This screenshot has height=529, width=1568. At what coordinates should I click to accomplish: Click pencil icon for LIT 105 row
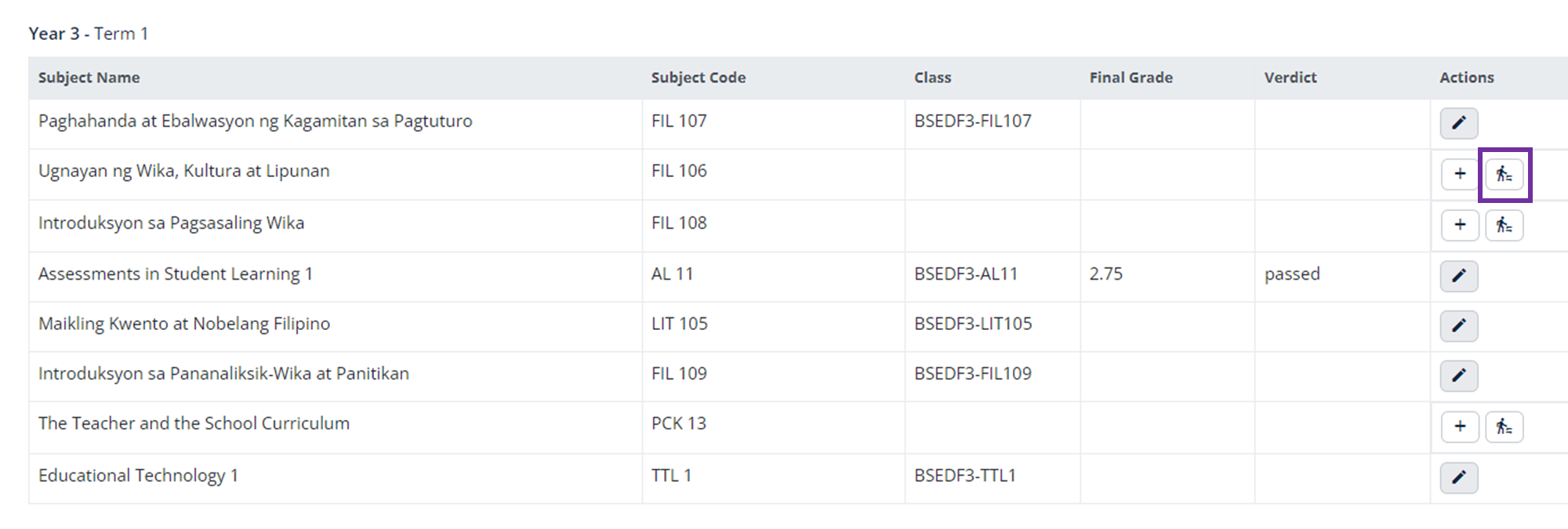1458,325
